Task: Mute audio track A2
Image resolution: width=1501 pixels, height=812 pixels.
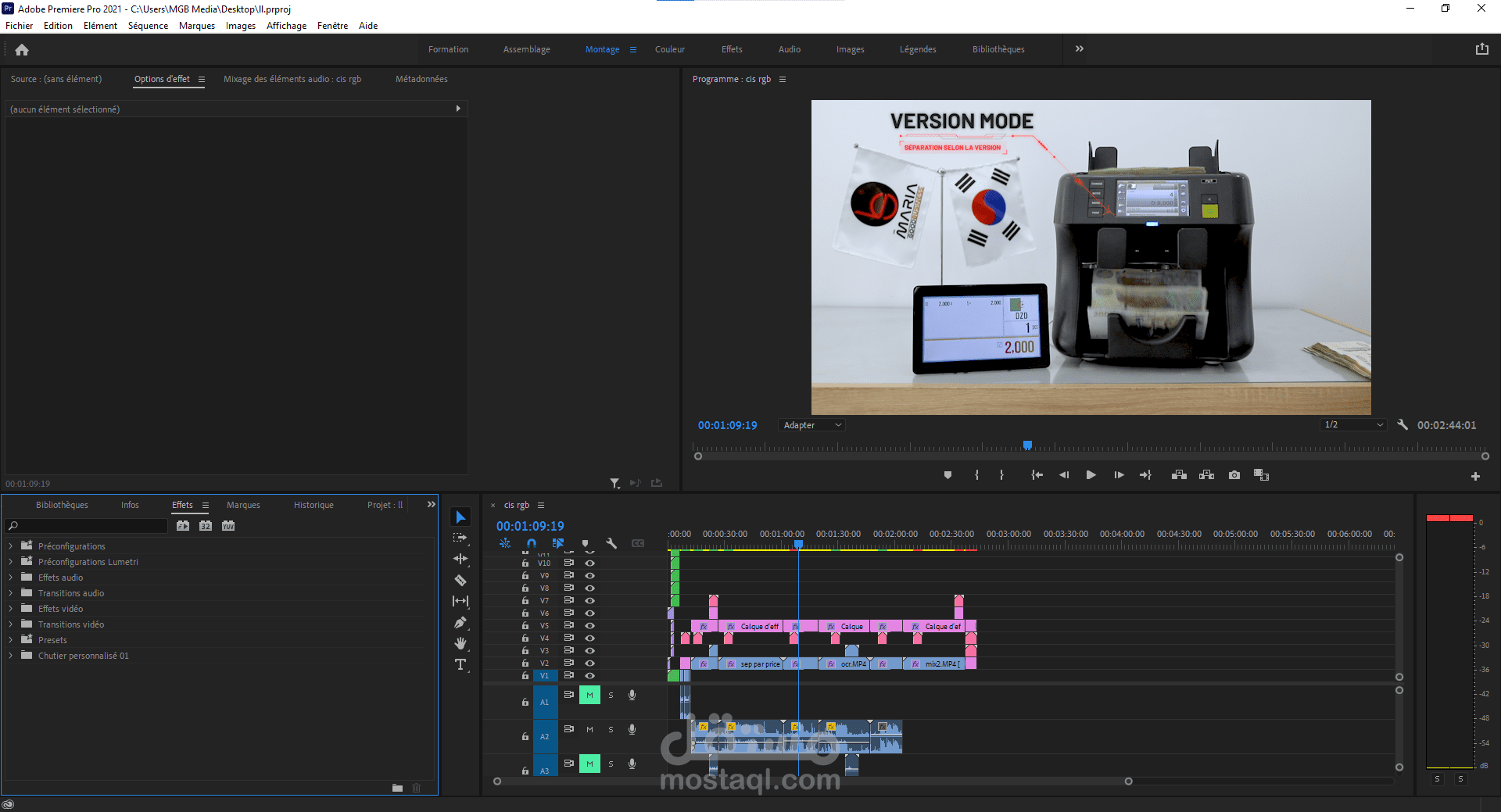Action: coord(589,729)
